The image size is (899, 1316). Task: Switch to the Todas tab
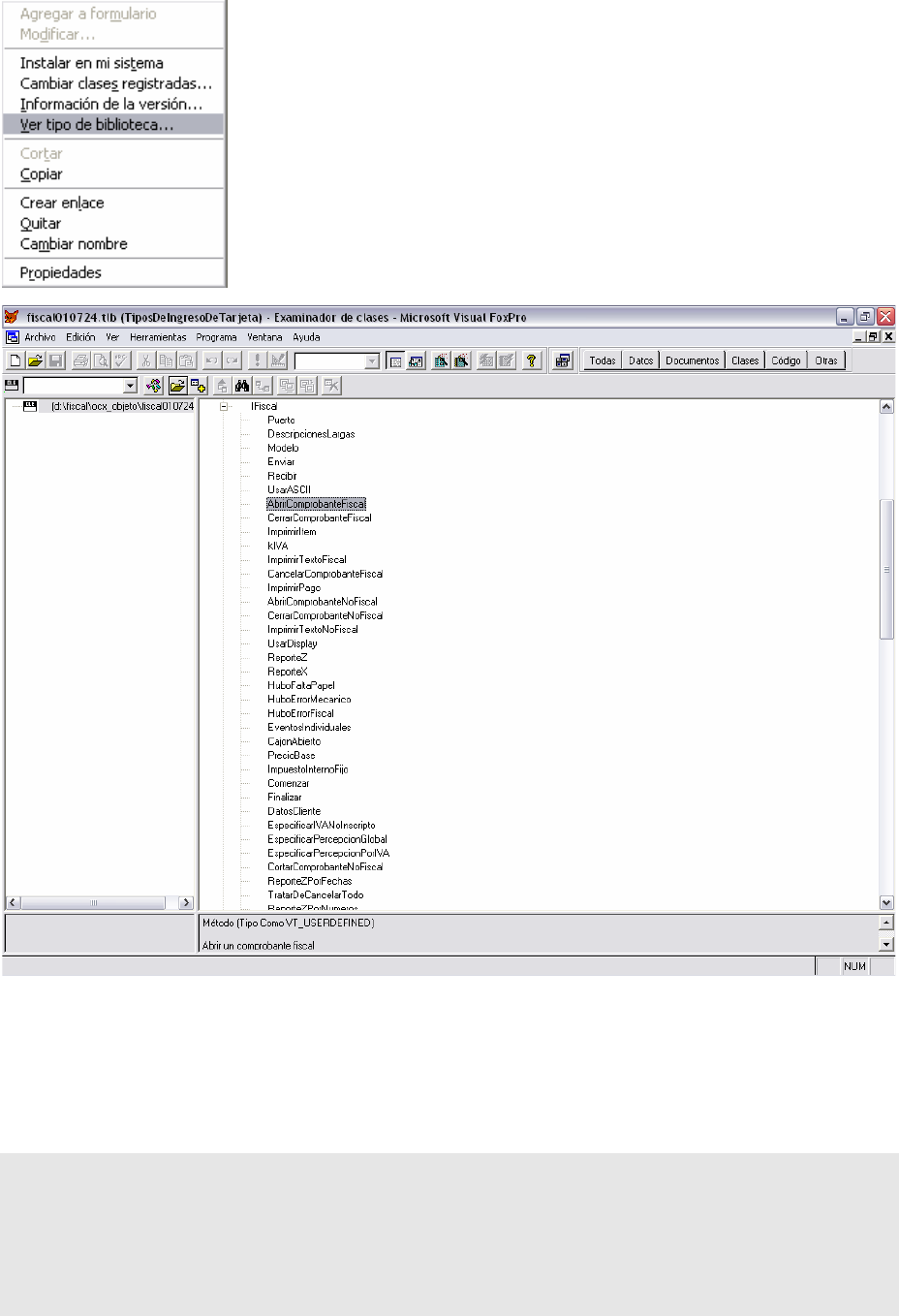point(603,360)
